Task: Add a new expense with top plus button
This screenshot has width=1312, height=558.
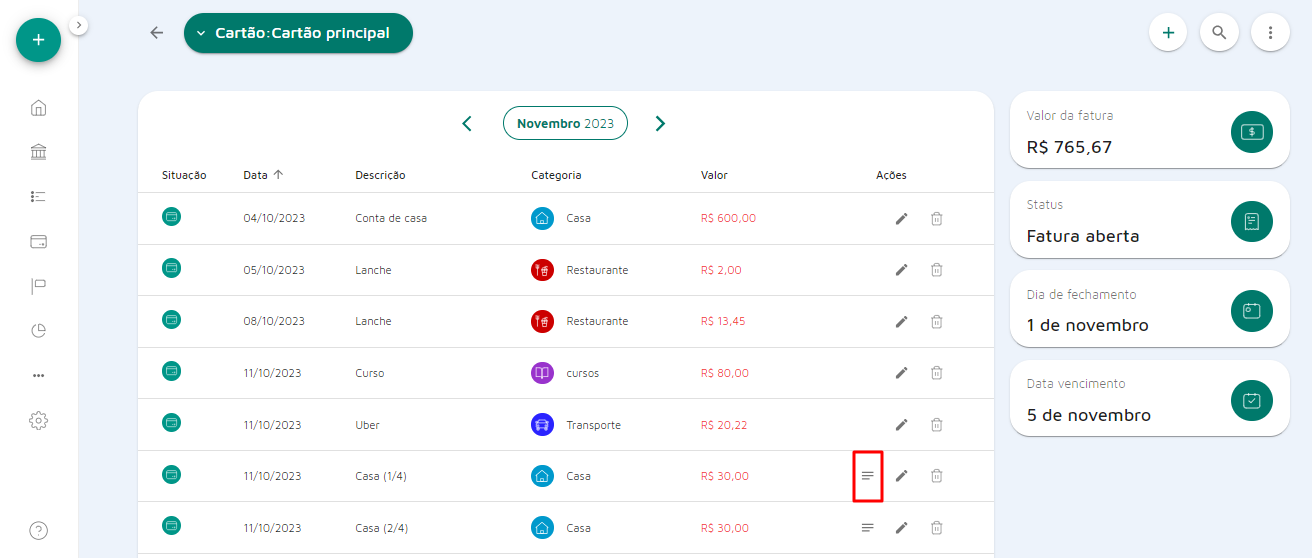Action: coord(1168,32)
